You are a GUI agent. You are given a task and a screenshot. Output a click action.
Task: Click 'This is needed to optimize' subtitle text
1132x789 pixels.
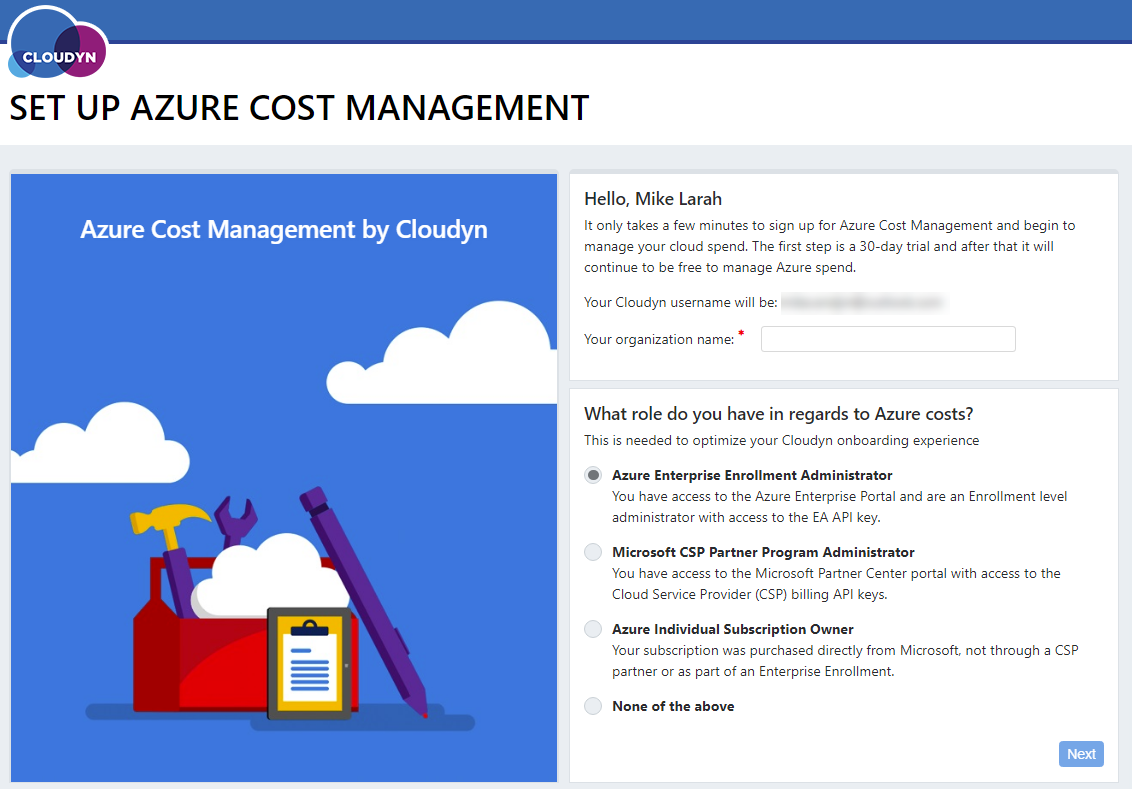[781, 440]
